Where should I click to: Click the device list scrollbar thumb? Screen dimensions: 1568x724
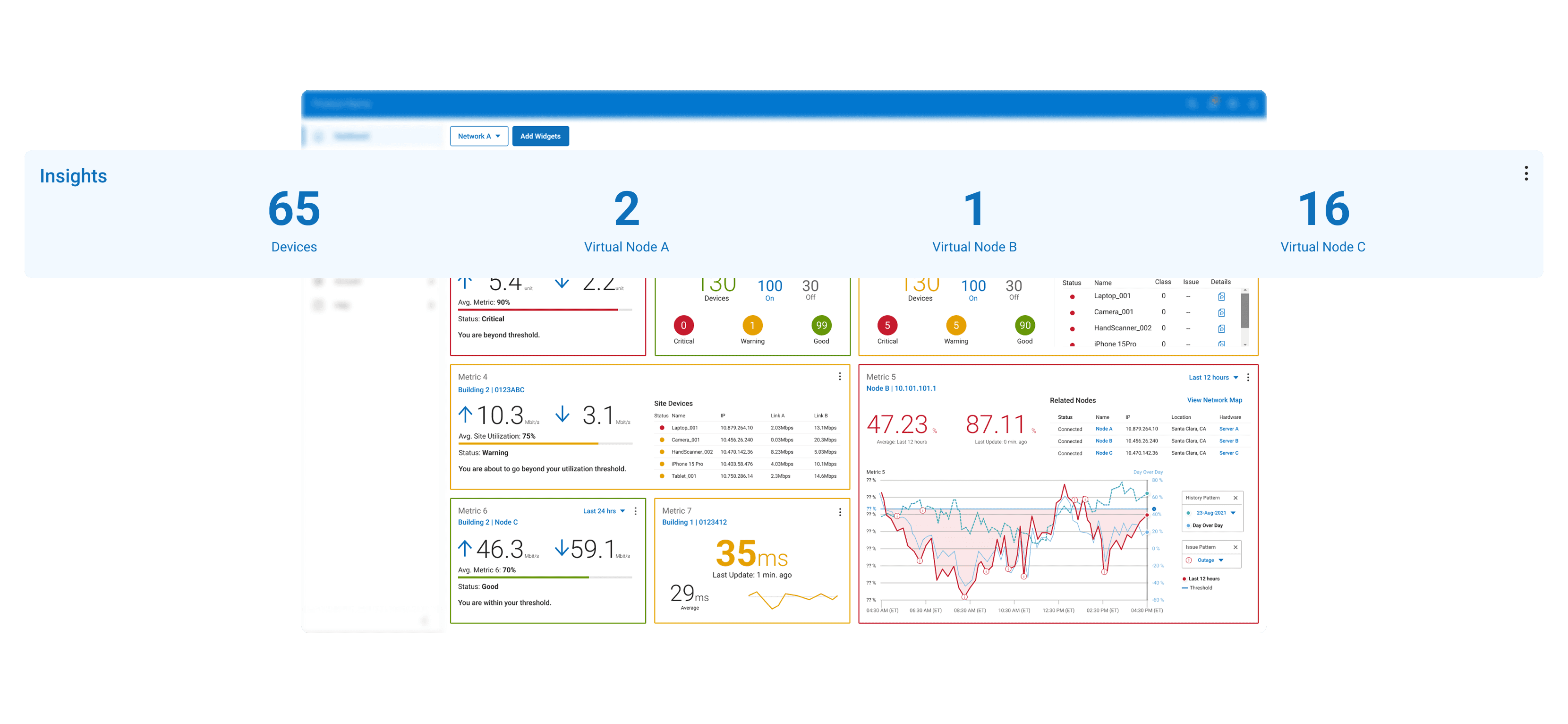(x=1245, y=310)
